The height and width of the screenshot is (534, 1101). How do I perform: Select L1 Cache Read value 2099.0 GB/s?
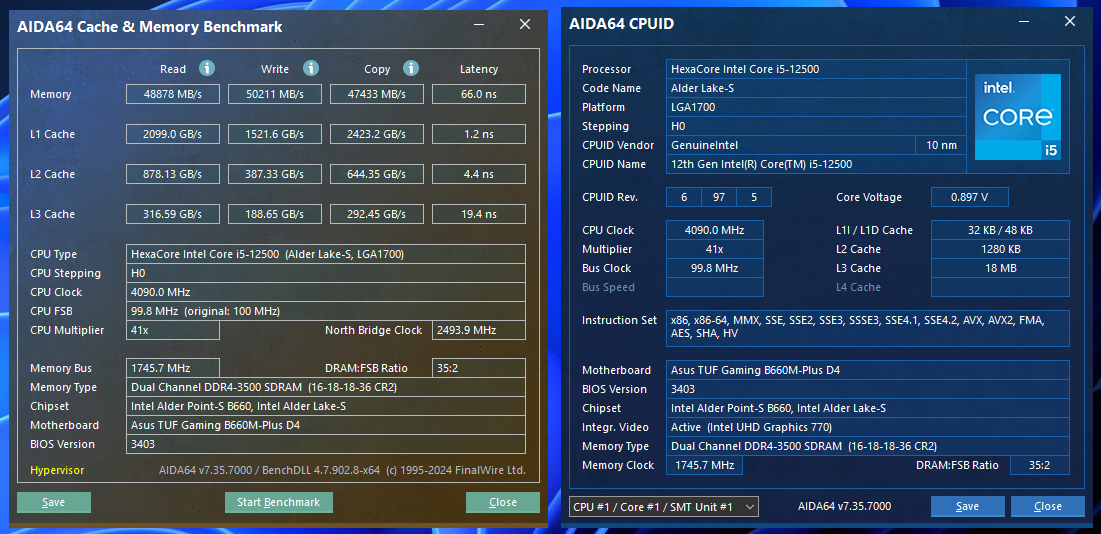click(173, 134)
